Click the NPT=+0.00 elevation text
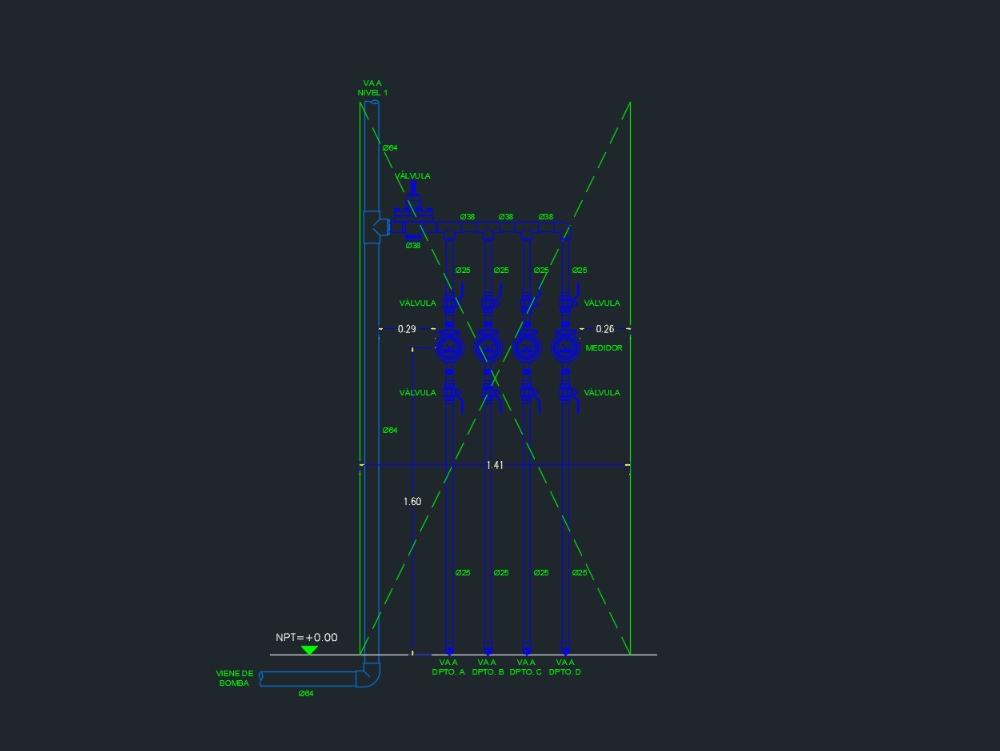Viewport: 1000px width, 751px height. tap(307, 637)
